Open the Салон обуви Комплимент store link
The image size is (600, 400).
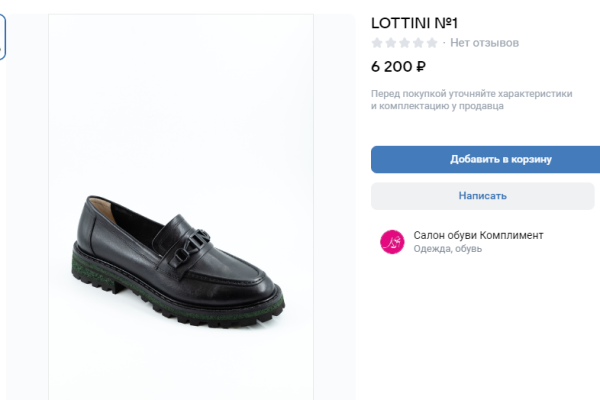[x=478, y=235]
